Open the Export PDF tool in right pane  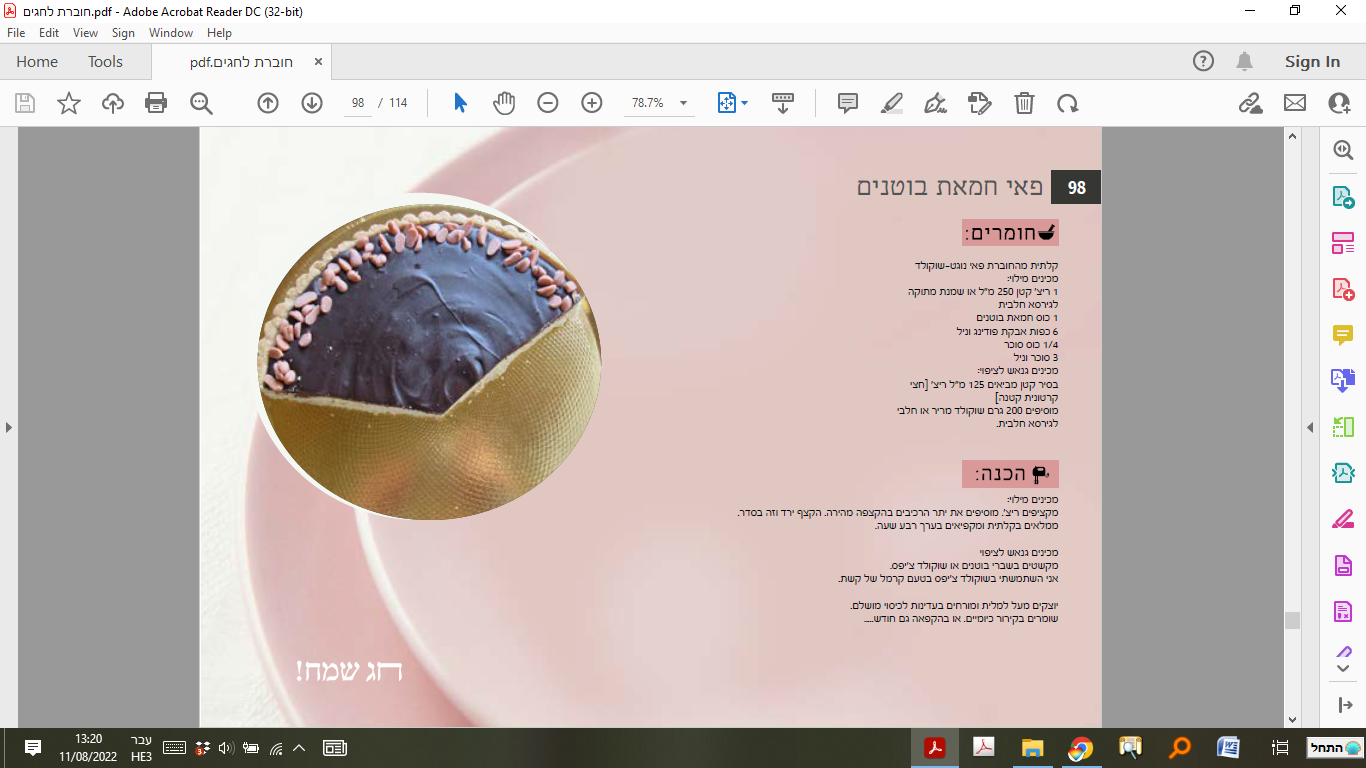click(x=1343, y=197)
